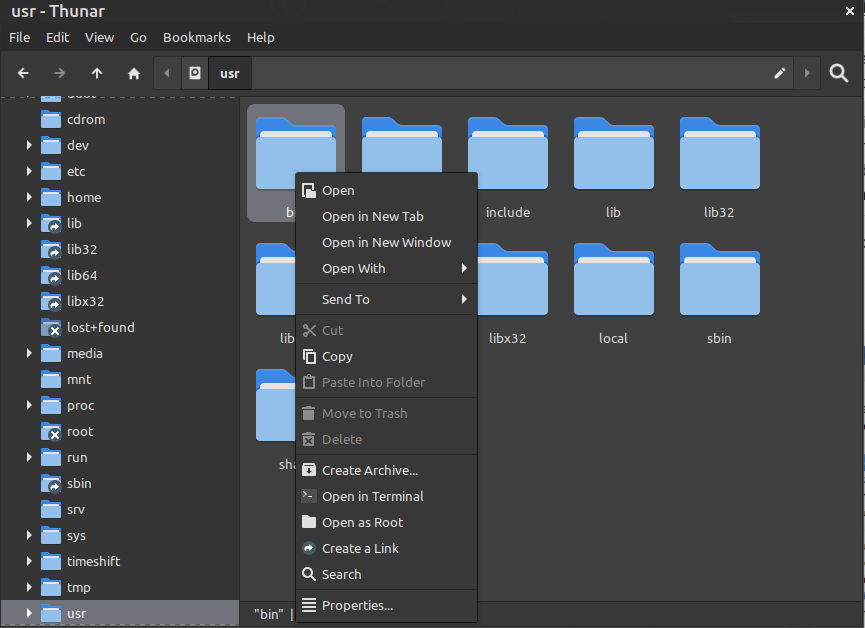Select lib32 in the sidebar tree
865x628 pixels.
(82, 249)
